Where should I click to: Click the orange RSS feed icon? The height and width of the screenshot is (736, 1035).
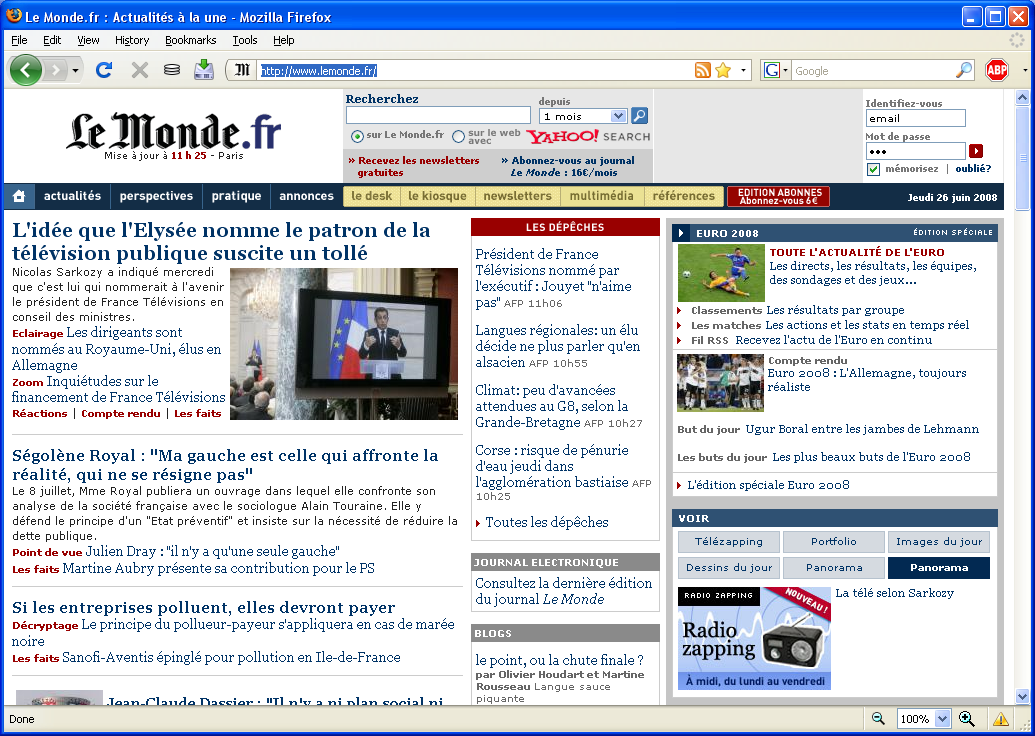tap(703, 70)
